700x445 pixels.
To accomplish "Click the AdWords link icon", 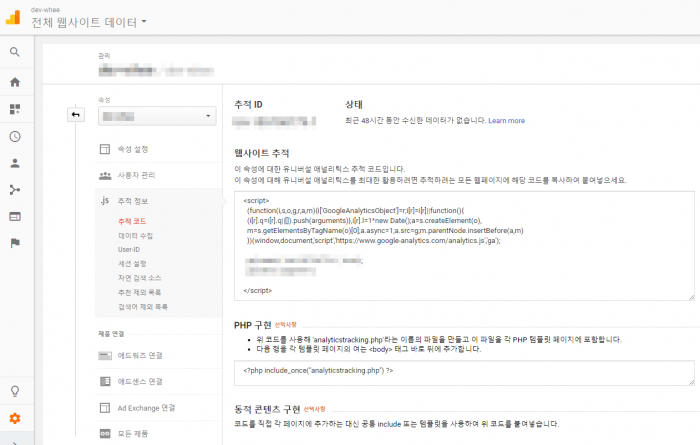I will [105, 355].
